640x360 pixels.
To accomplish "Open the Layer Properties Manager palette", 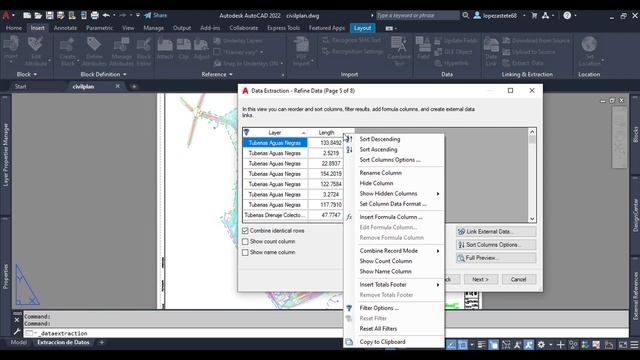I will tap(6, 155).
